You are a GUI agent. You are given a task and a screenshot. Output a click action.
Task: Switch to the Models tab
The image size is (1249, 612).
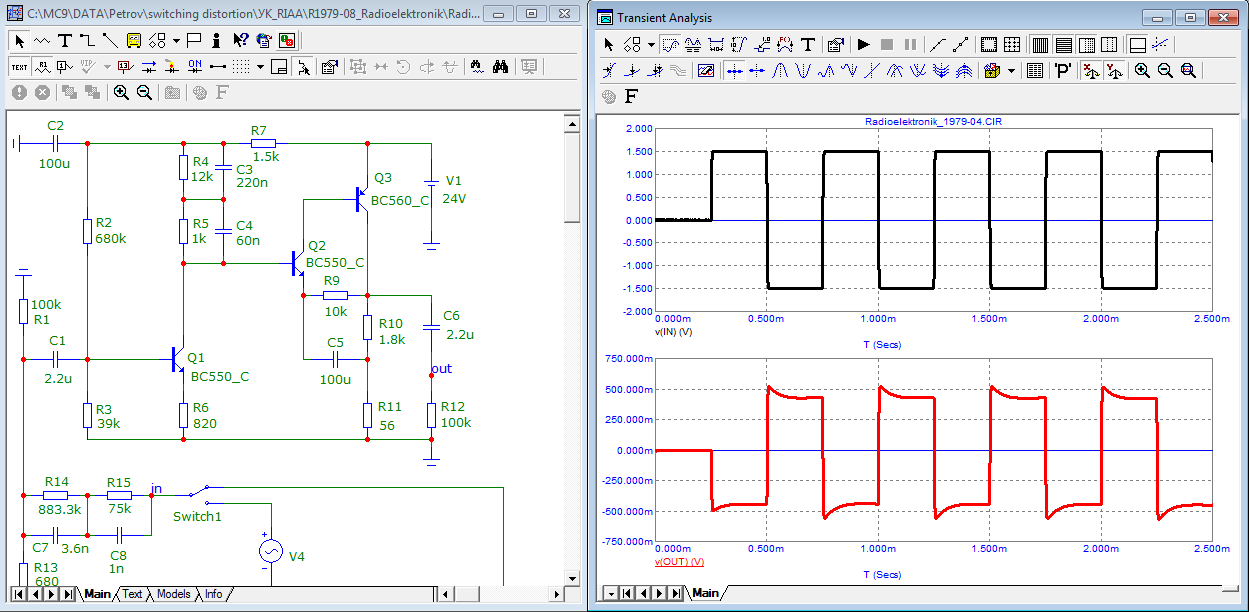click(173, 594)
